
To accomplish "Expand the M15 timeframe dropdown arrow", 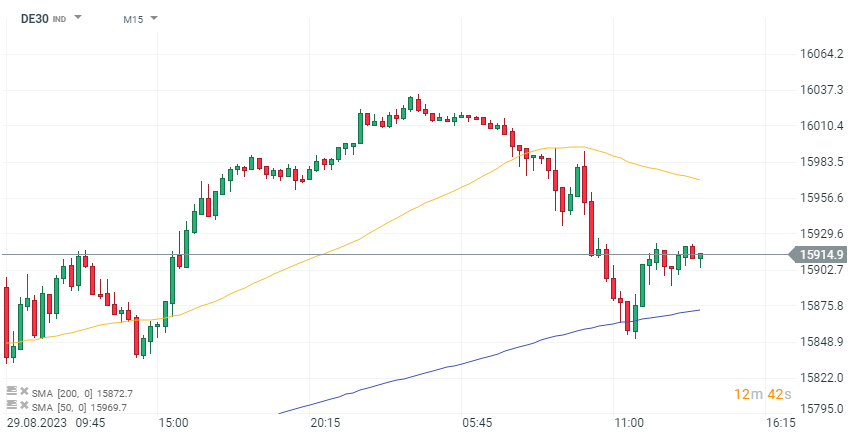I will [x=154, y=19].
